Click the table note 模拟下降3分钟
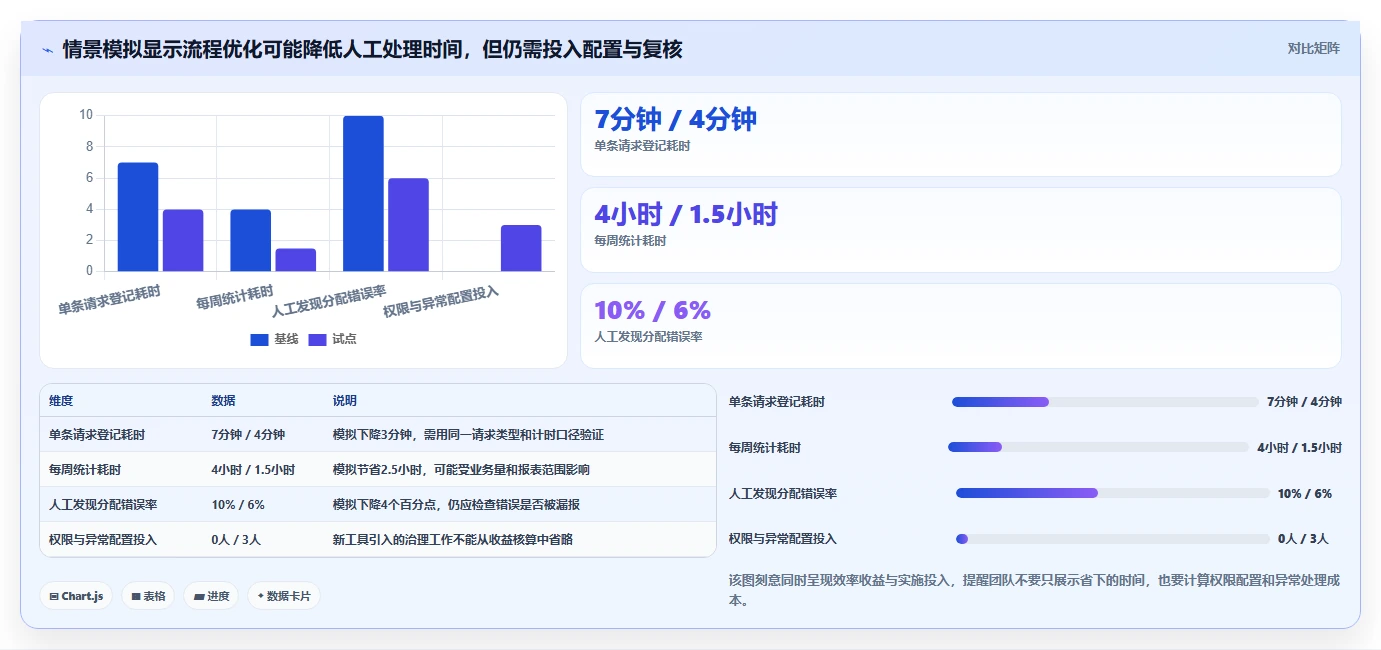This screenshot has height=650, width=1381. coord(468,435)
